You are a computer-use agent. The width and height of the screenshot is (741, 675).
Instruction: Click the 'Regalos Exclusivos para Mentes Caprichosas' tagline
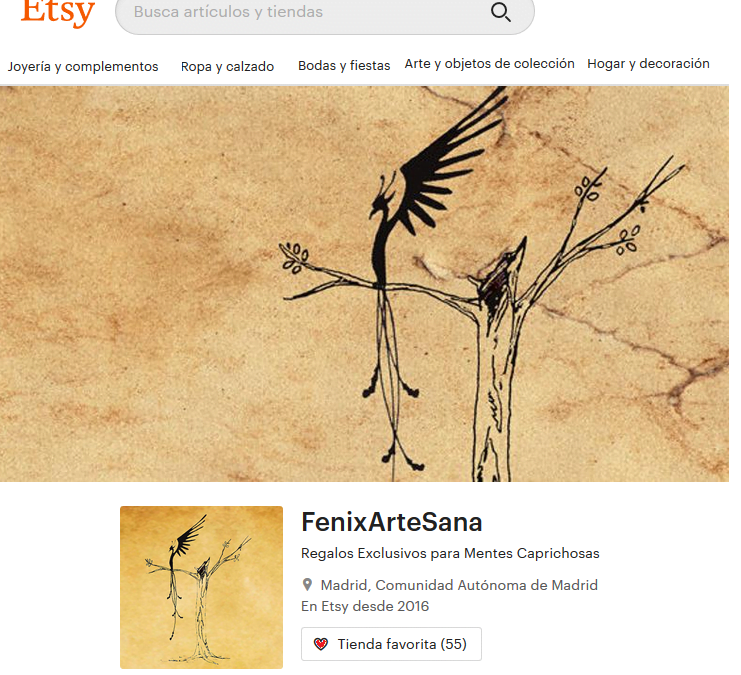(450, 553)
